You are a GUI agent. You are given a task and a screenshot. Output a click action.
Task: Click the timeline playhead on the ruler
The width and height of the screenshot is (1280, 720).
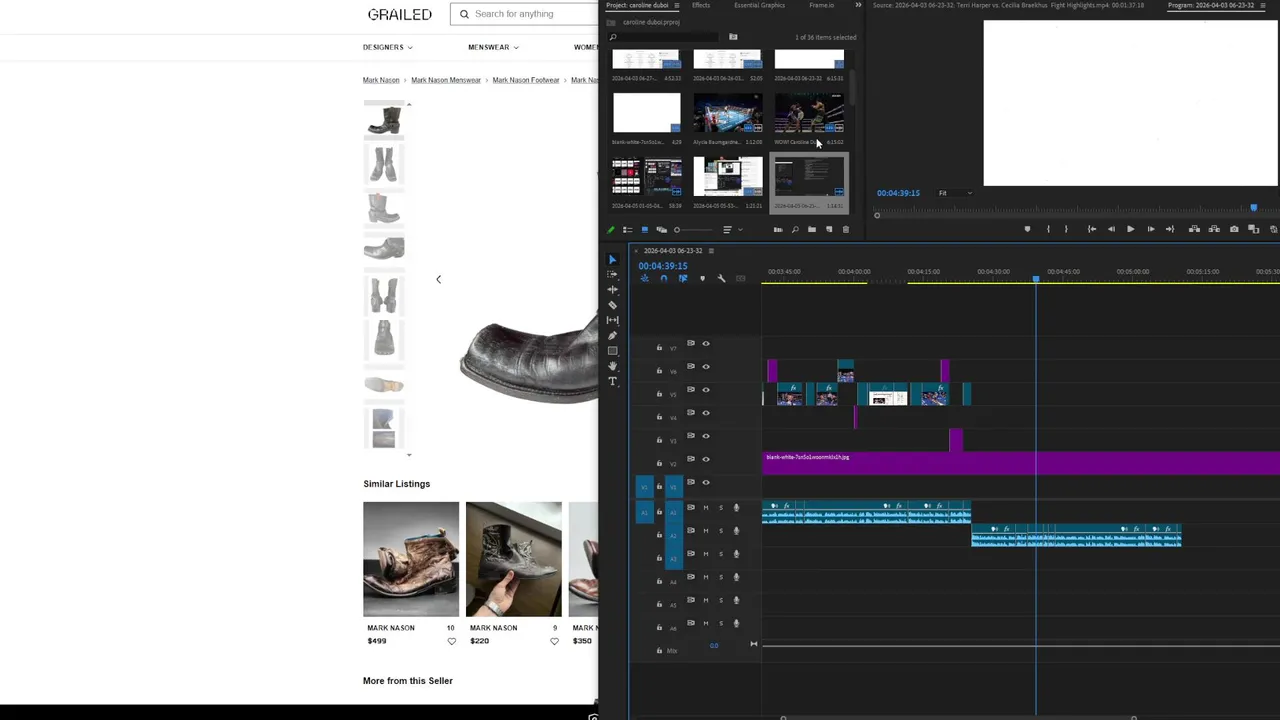coord(1036,277)
